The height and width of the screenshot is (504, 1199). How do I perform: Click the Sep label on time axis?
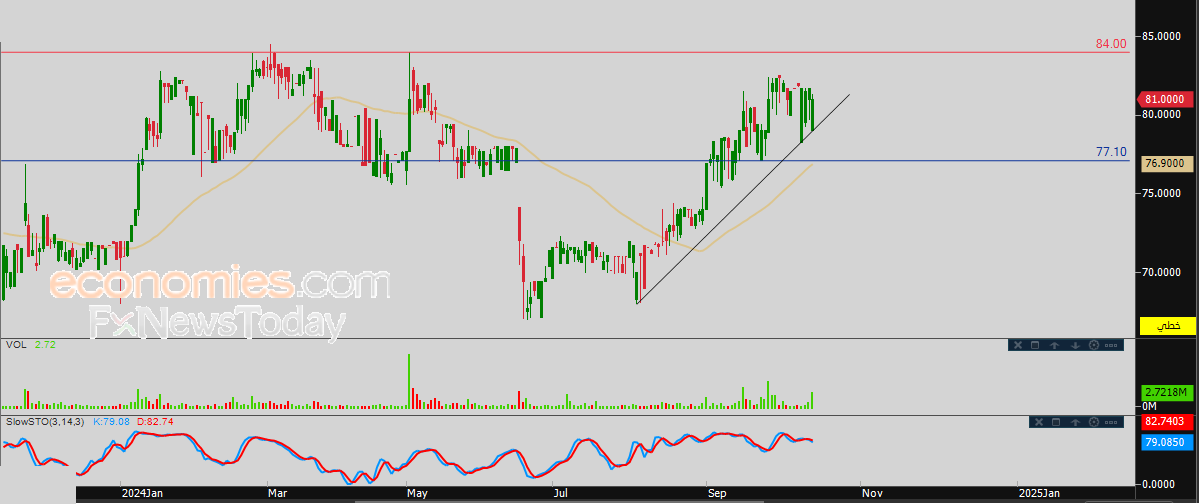[716, 494]
